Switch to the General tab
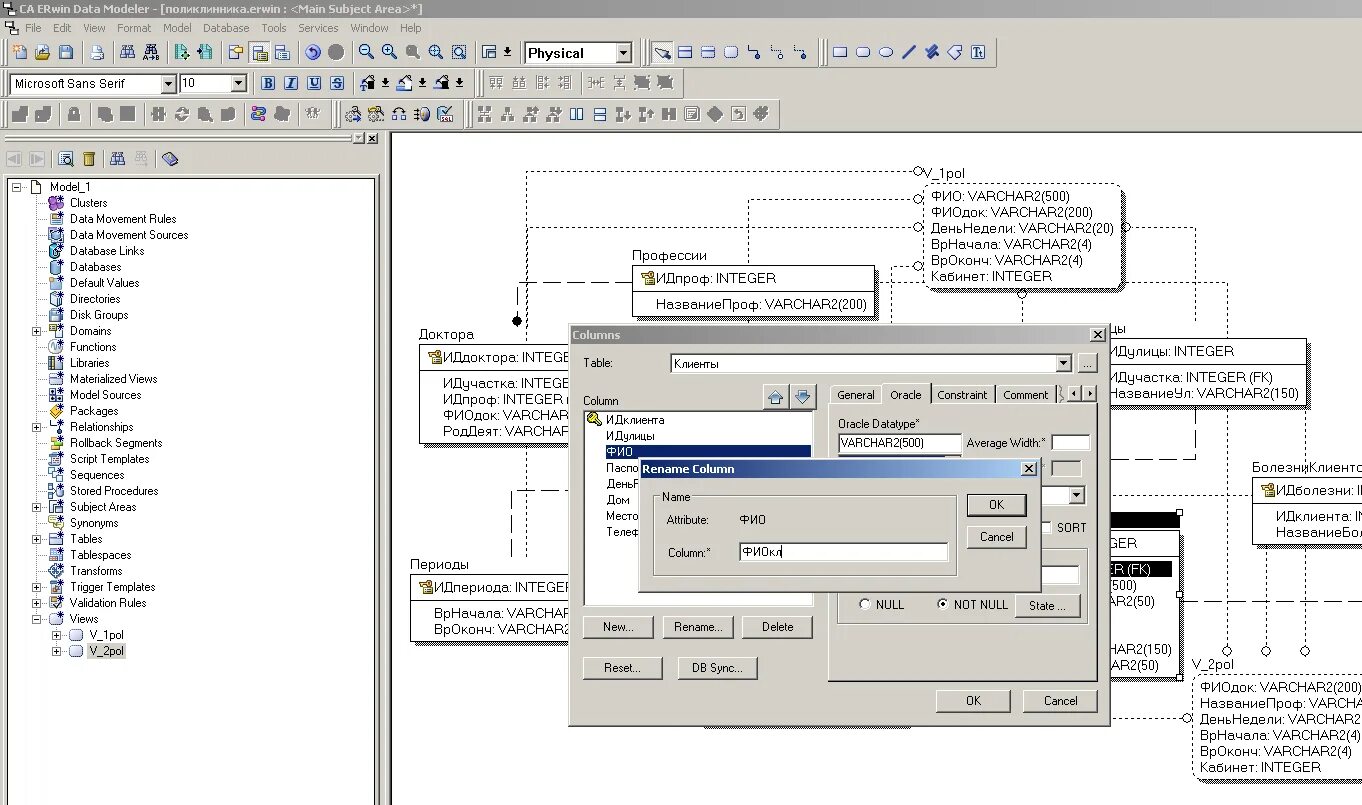 pos(856,395)
